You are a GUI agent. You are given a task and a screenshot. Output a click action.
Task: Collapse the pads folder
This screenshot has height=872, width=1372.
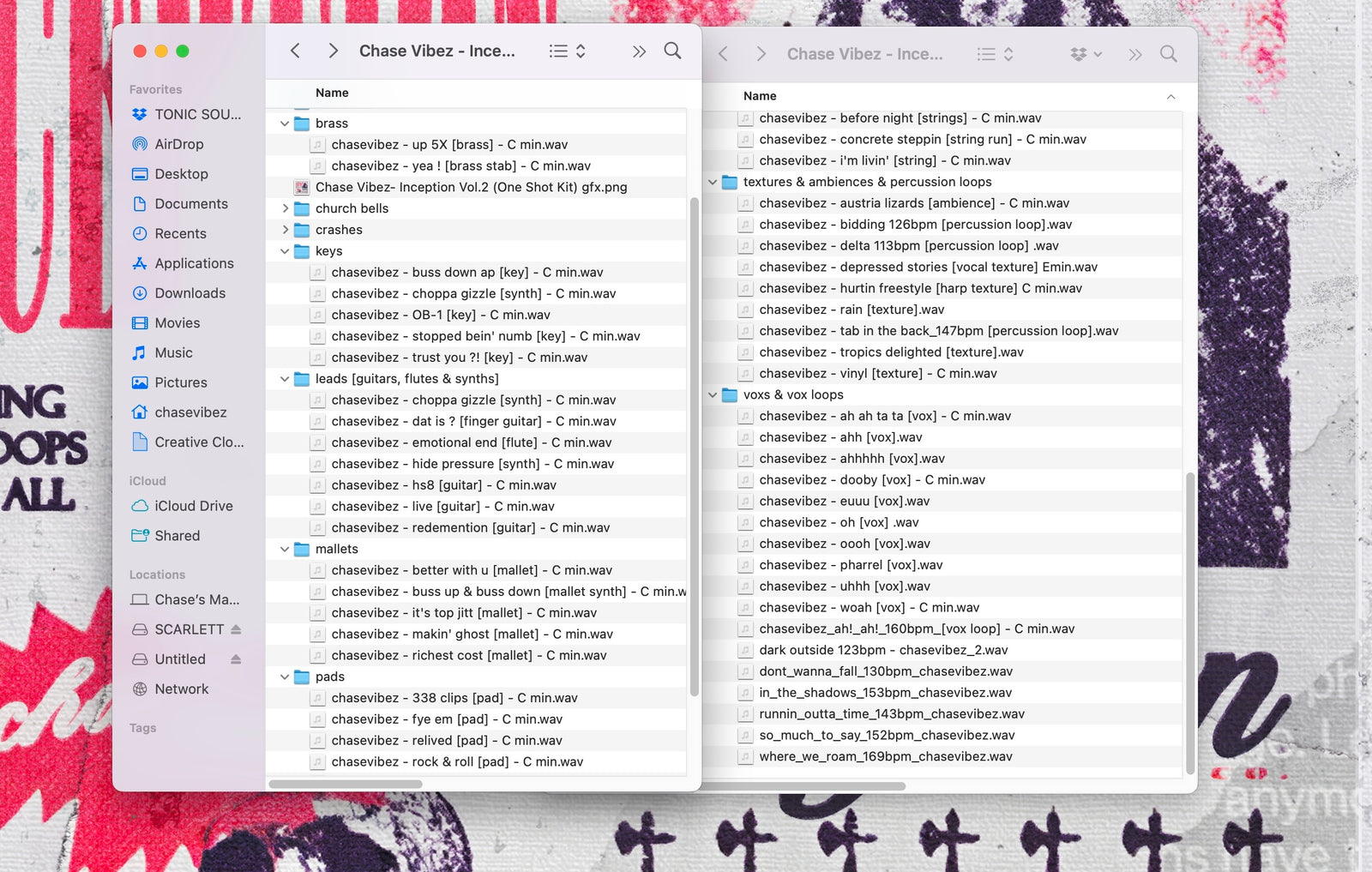tap(285, 677)
